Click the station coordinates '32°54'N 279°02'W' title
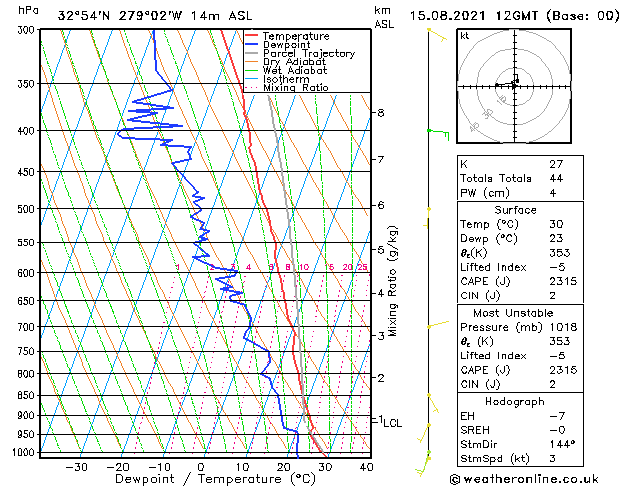Image resolution: width=629 pixels, height=486 pixels. pyautogui.click(x=120, y=16)
